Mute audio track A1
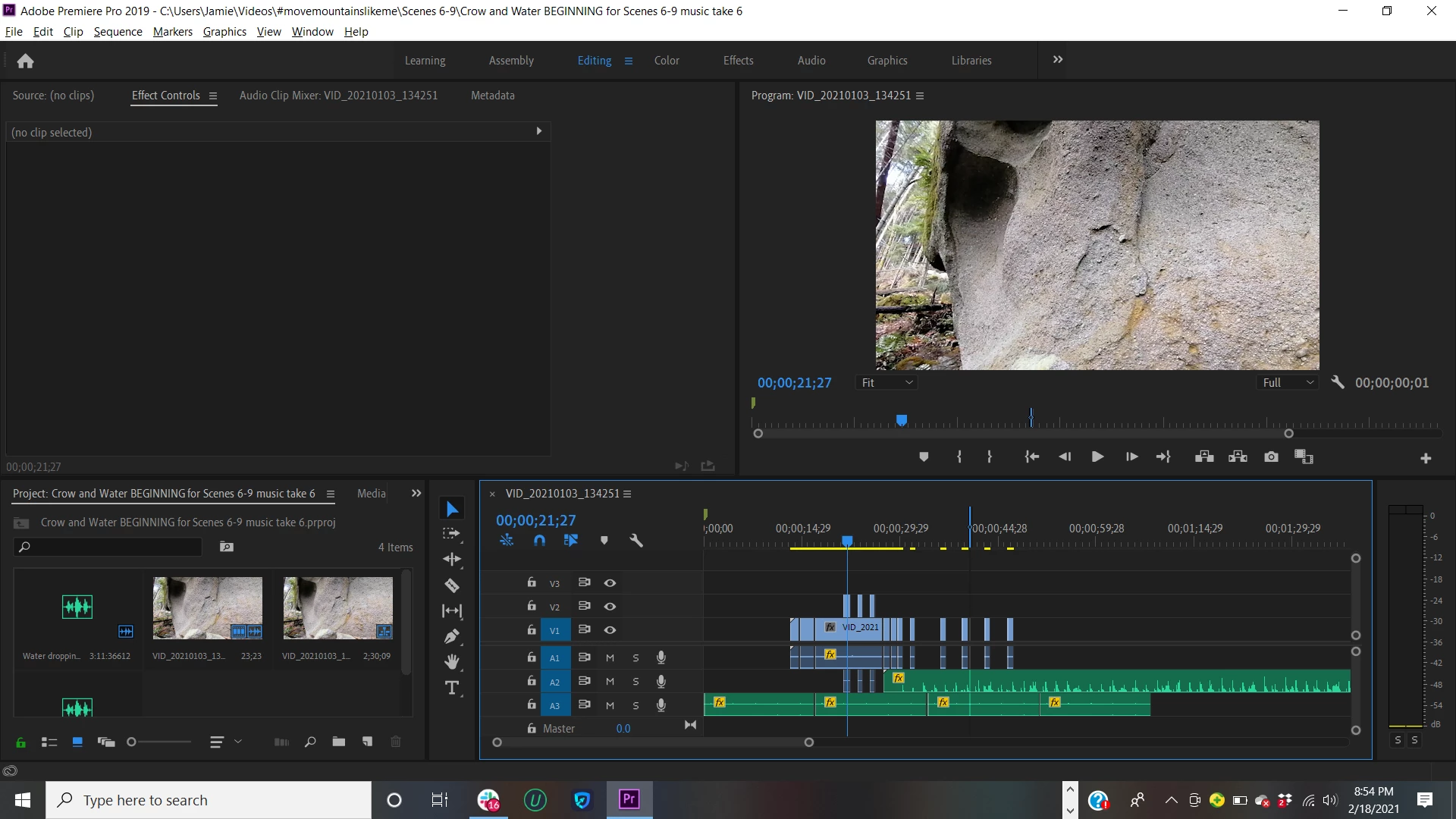Image resolution: width=1456 pixels, height=819 pixels. 610,657
